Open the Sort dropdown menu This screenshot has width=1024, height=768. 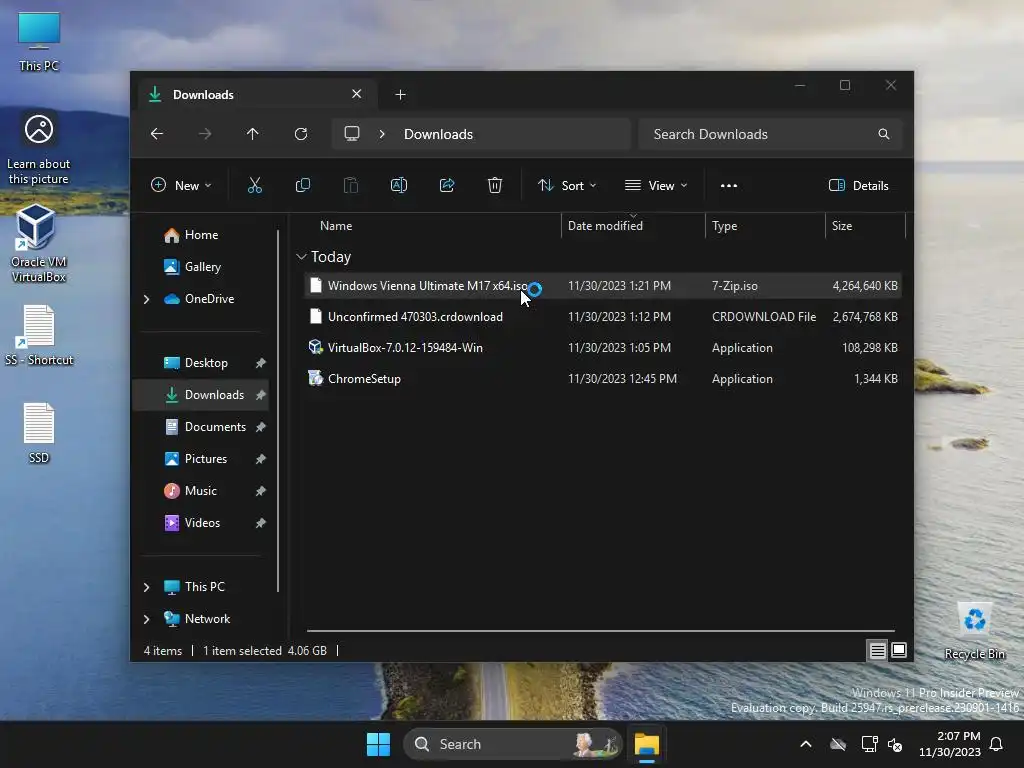point(567,185)
